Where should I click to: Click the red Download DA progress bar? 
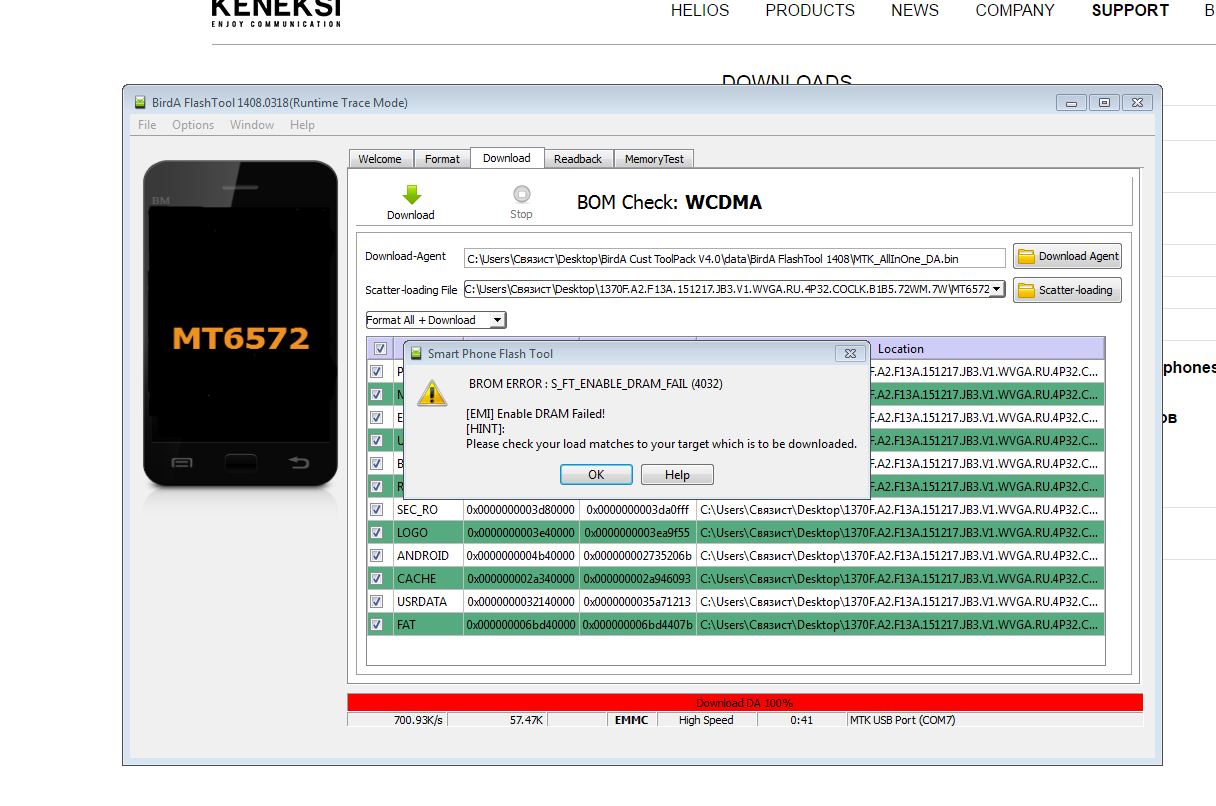[x=744, y=703]
